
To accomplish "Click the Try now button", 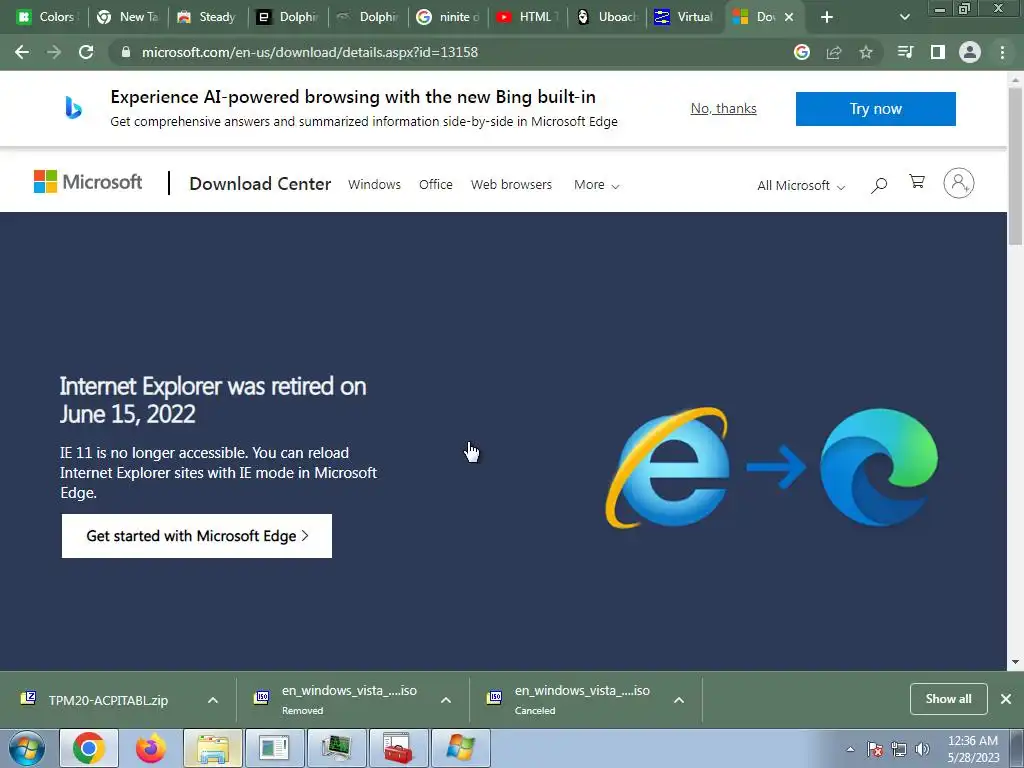I will pos(876,109).
